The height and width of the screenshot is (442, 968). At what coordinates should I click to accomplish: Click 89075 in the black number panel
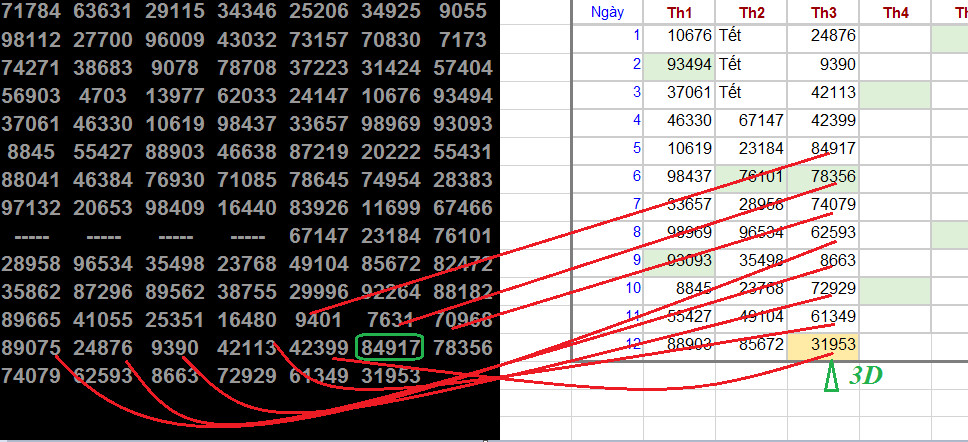coord(31,348)
